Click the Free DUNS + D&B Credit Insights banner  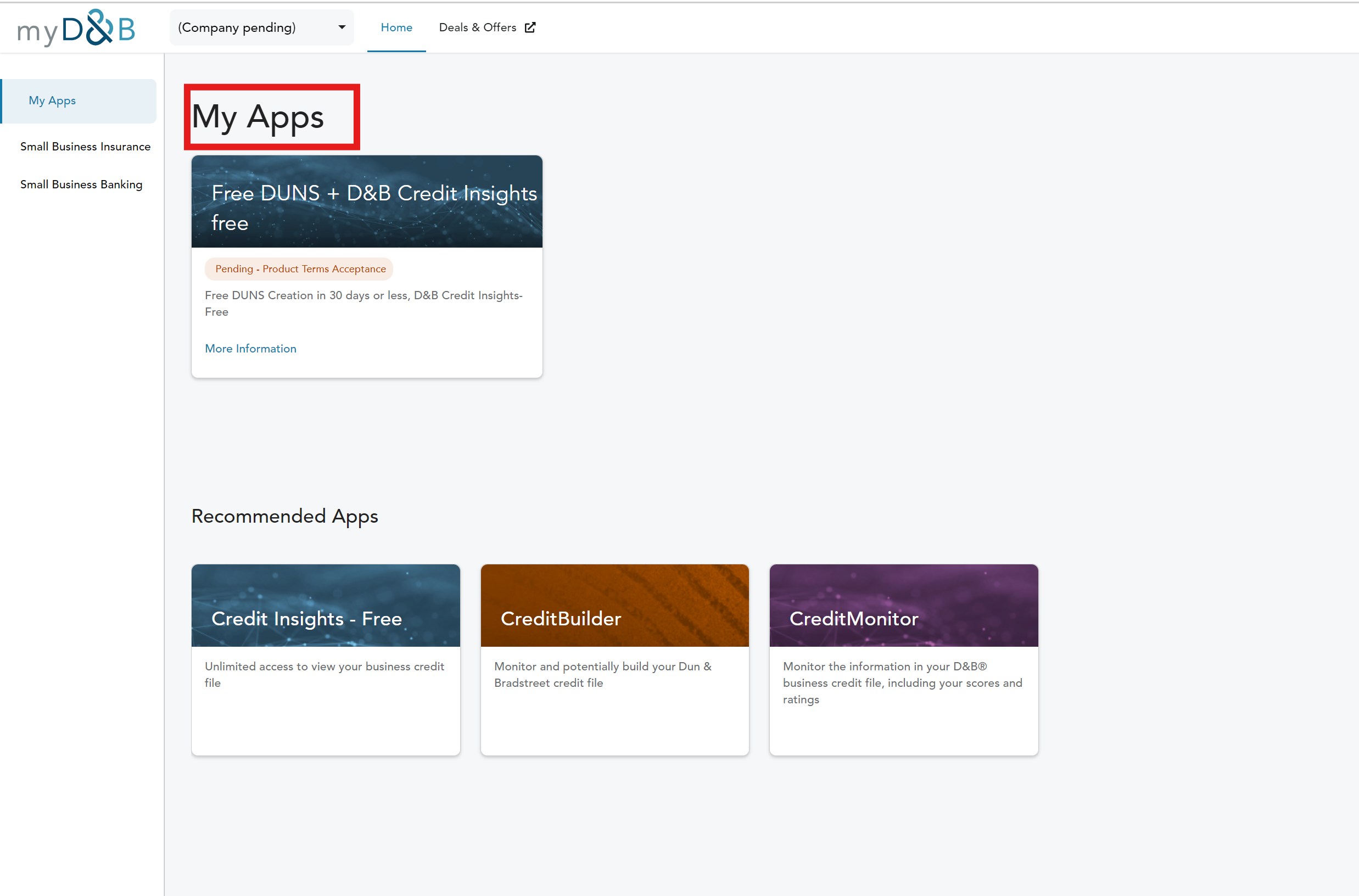click(x=366, y=201)
